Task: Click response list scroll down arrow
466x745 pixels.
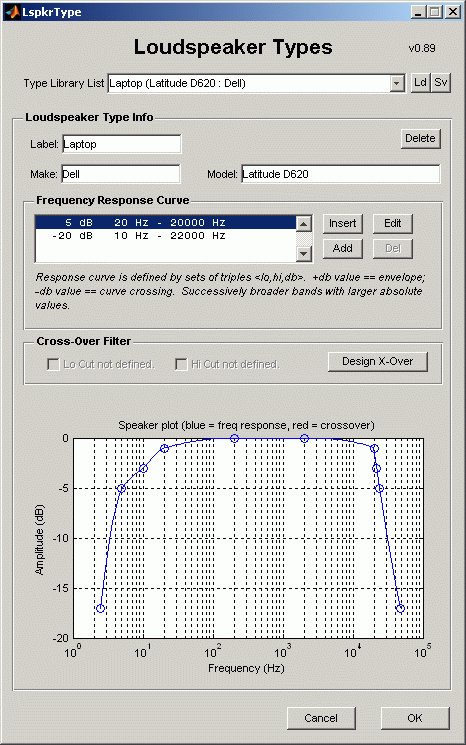Action: point(304,254)
